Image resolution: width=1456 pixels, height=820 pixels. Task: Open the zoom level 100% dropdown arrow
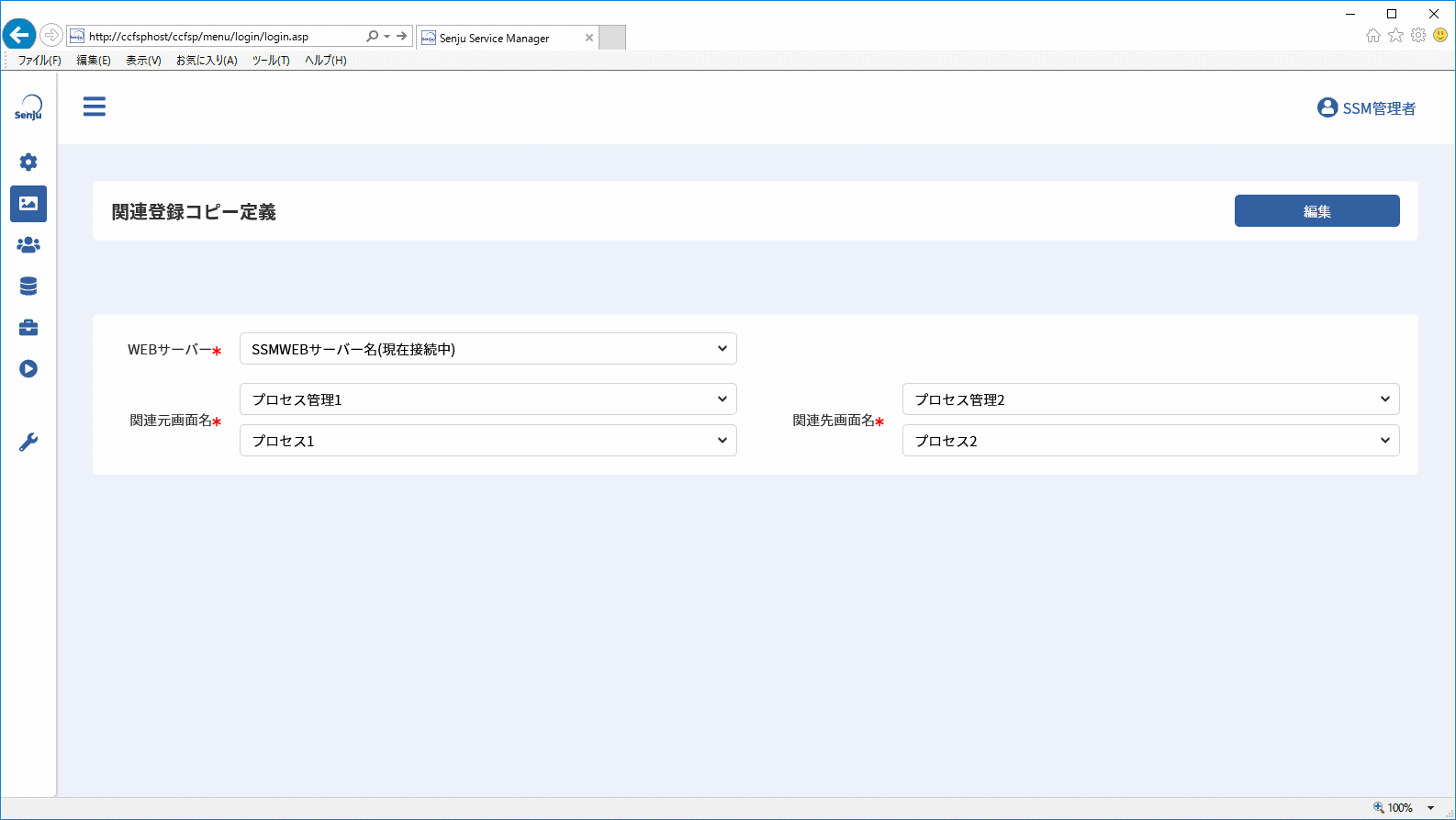coord(1430,808)
